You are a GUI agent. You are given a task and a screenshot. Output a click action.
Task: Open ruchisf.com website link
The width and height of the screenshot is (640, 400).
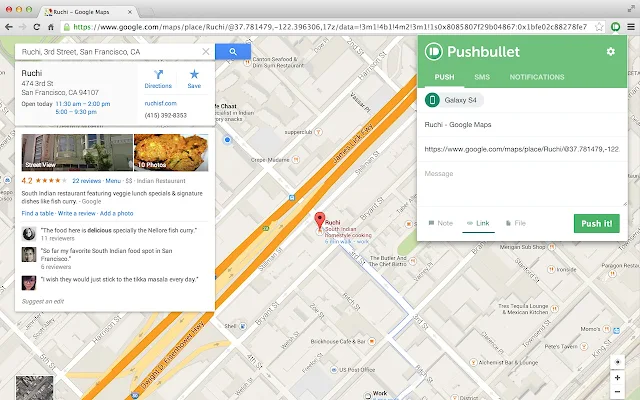pos(160,103)
